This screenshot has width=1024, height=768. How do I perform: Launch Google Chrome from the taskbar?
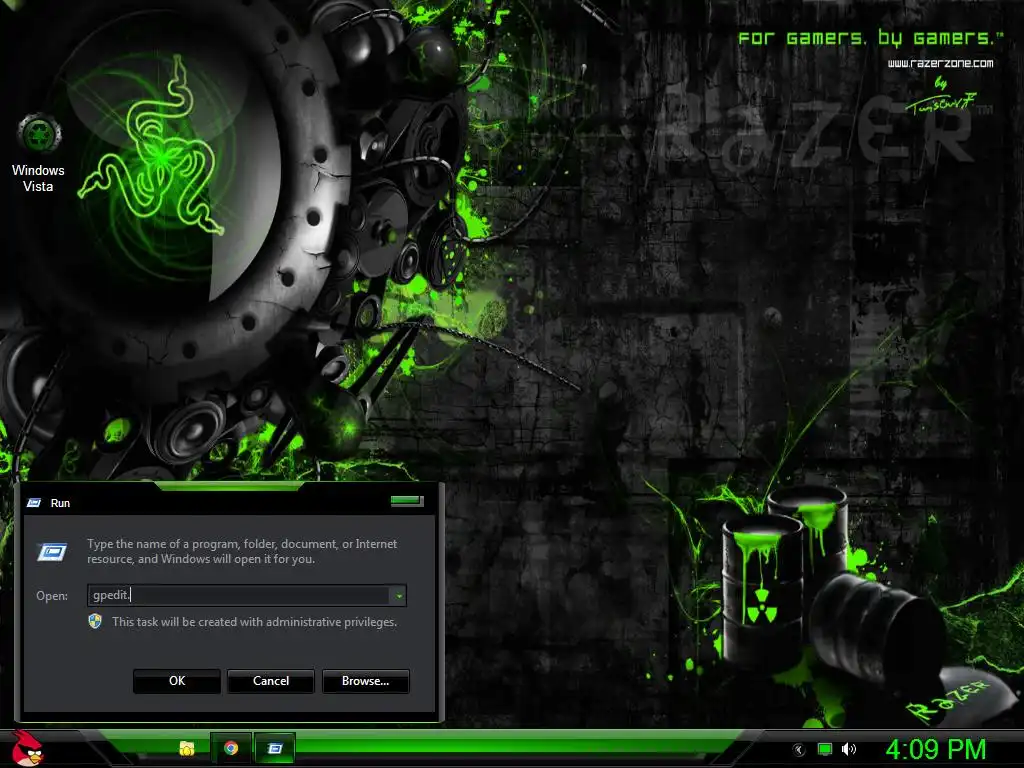click(x=231, y=748)
